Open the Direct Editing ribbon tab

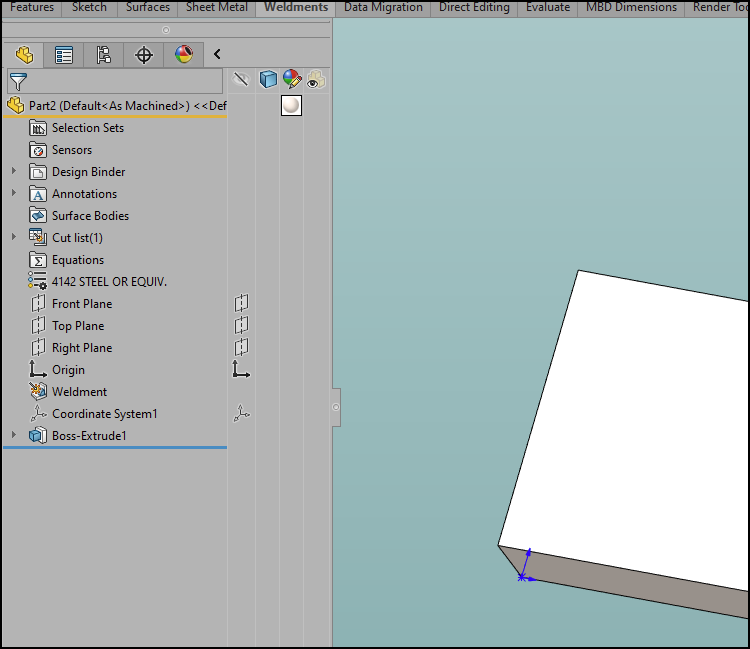click(x=474, y=8)
